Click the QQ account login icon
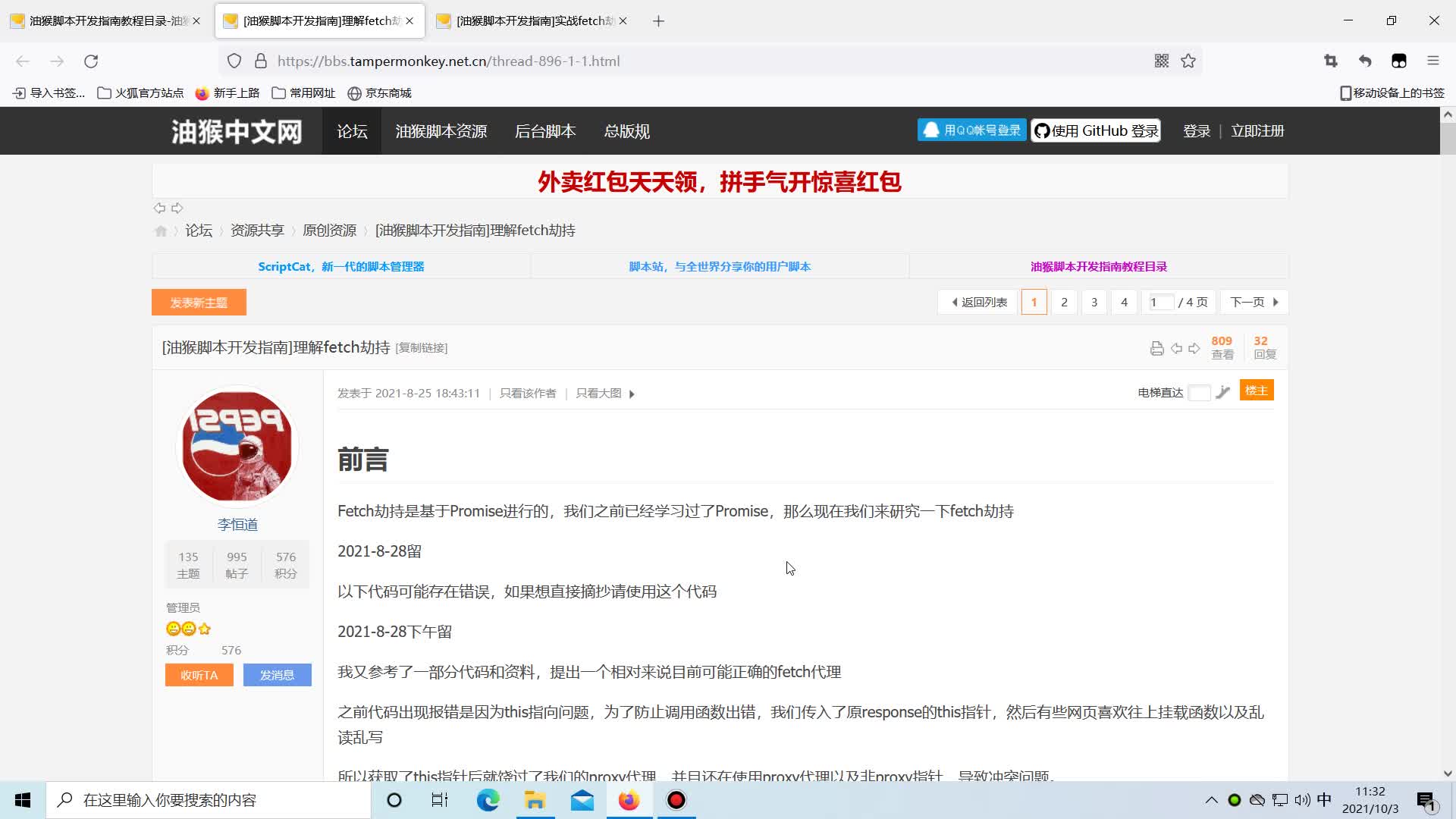The height and width of the screenshot is (819, 1456). coord(969,131)
